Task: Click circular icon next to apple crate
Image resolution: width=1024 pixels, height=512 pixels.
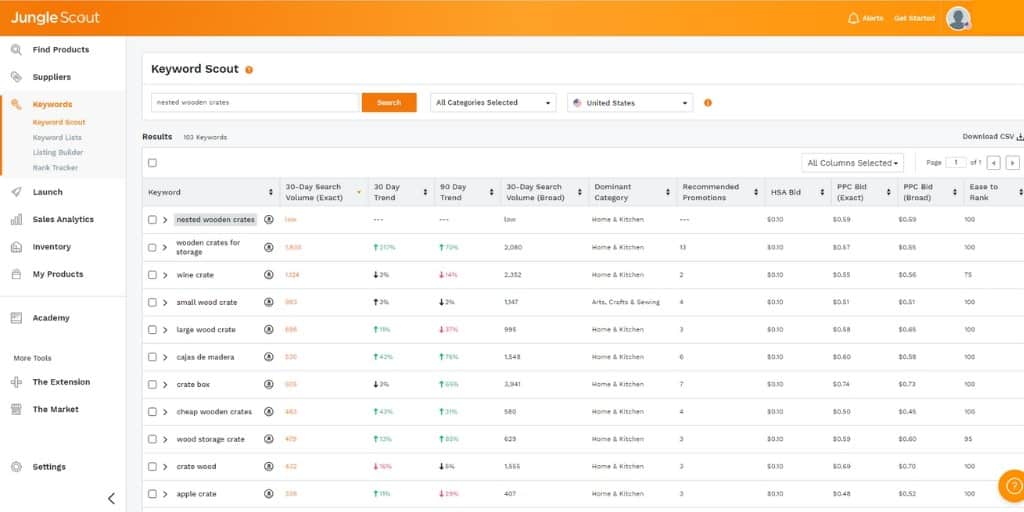Action: pyautogui.click(x=268, y=494)
